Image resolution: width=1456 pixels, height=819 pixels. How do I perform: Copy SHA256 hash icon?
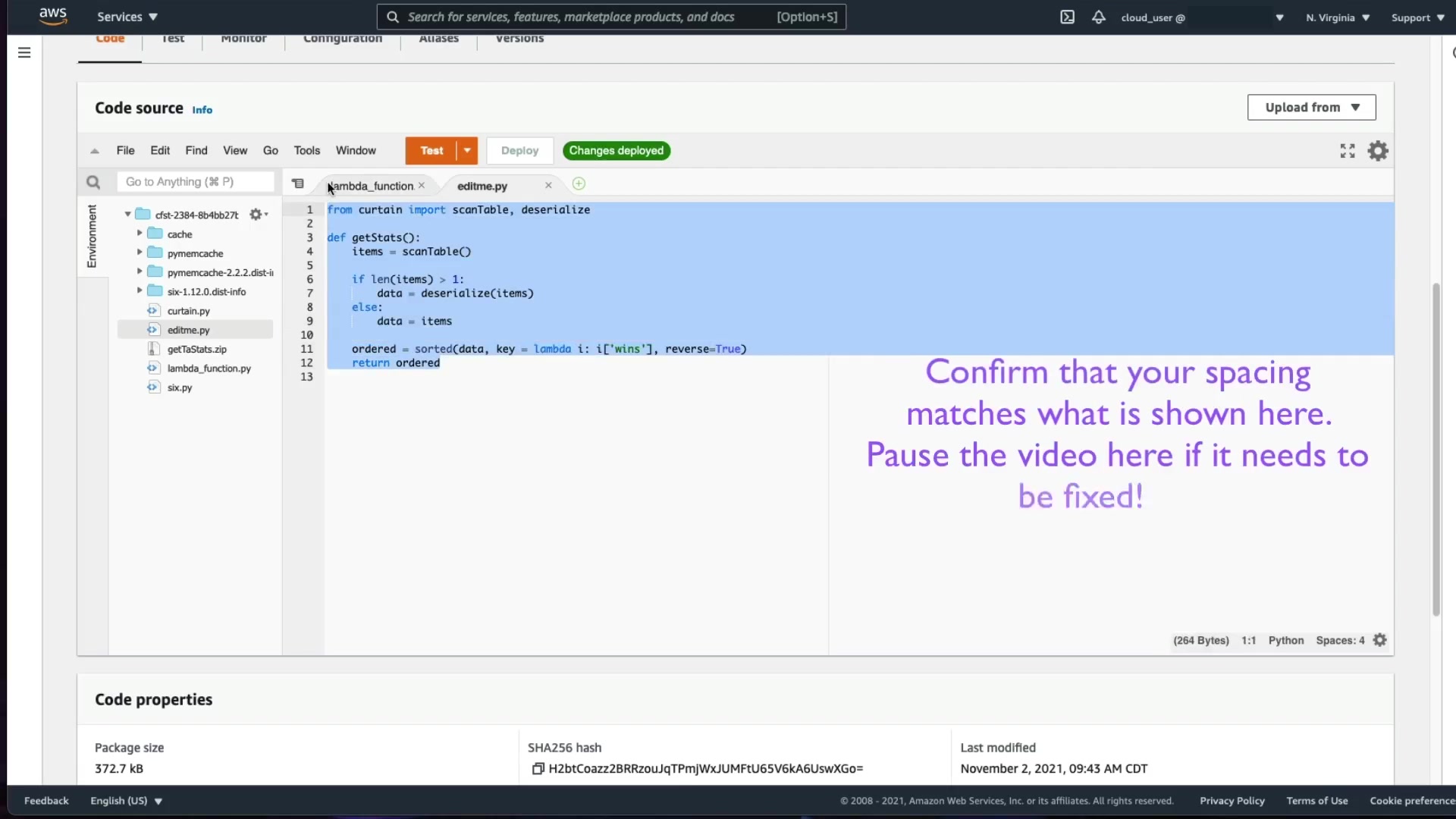(x=538, y=768)
